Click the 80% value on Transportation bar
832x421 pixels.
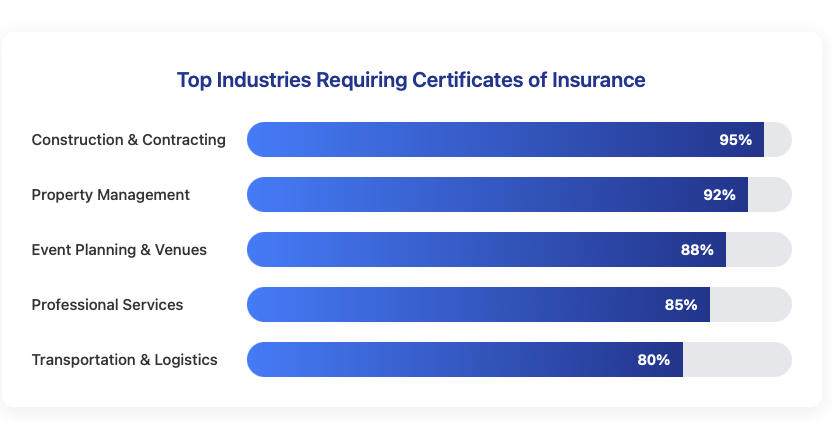[x=654, y=360]
